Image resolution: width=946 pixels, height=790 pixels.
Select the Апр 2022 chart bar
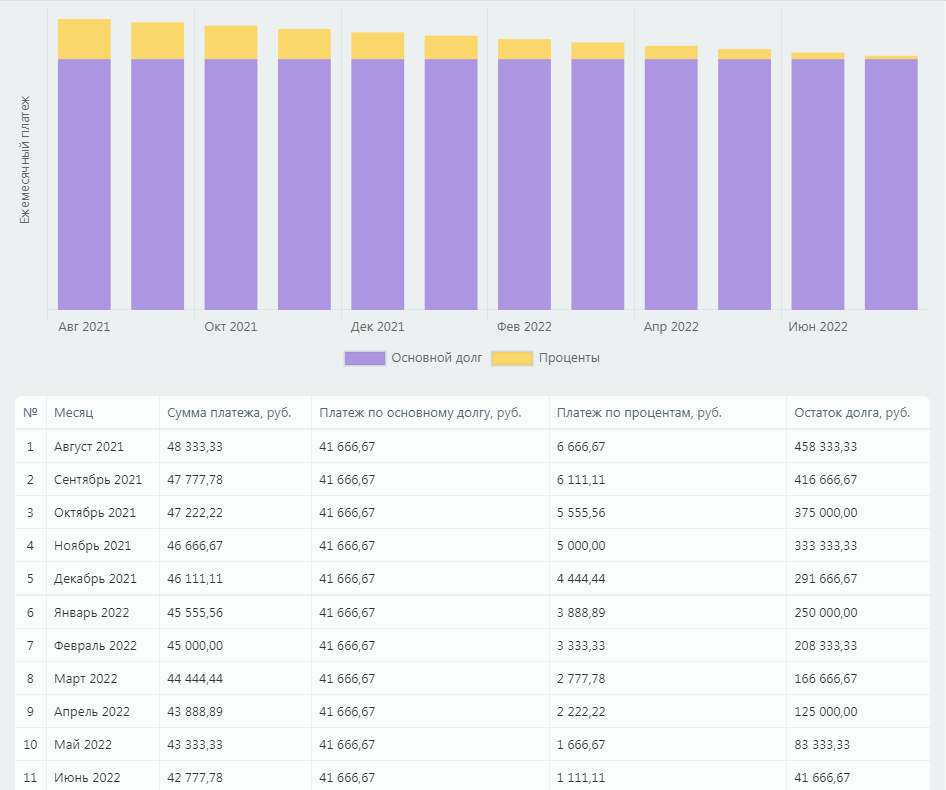tap(671, 177)
